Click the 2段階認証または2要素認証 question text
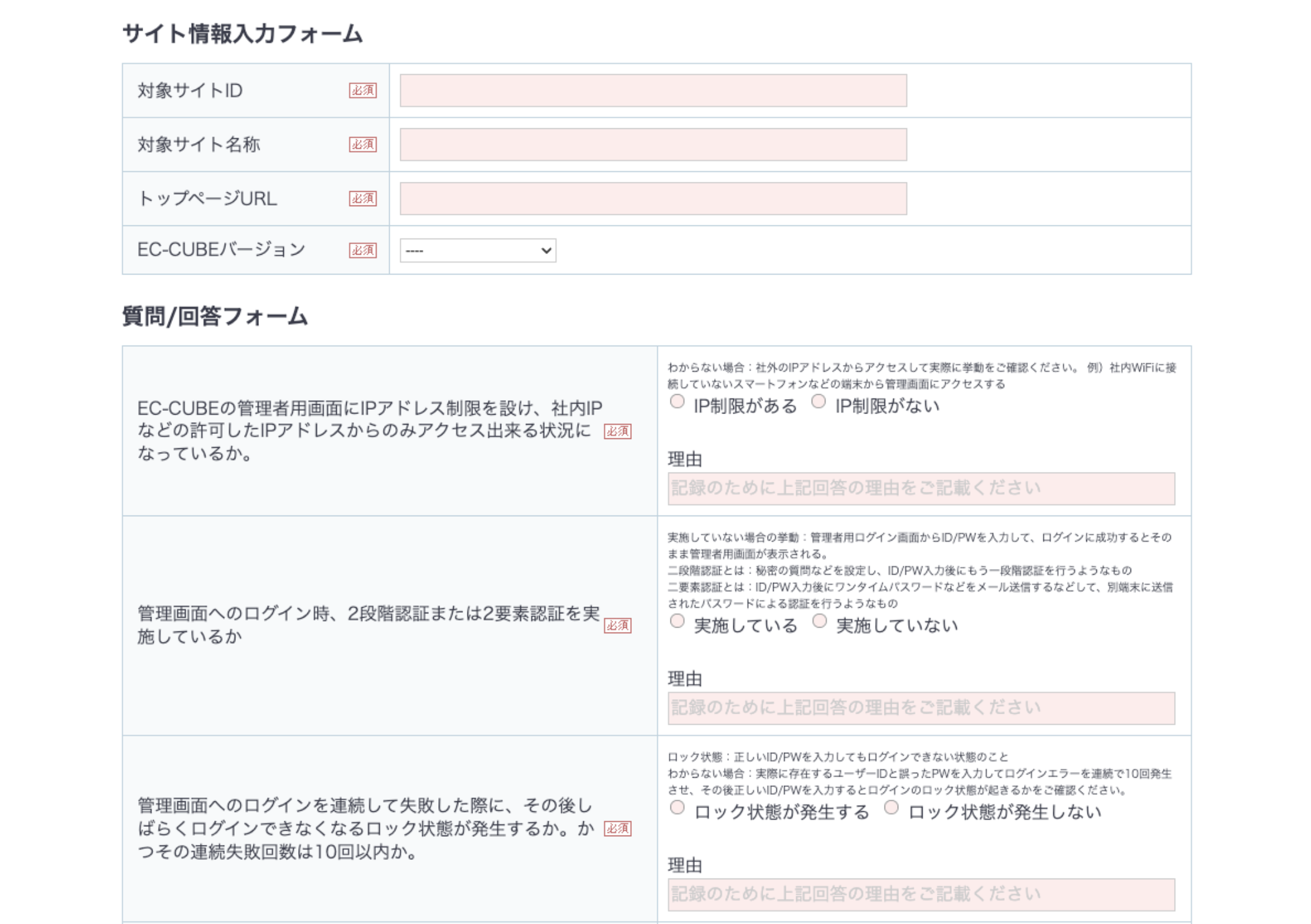This screenshot has width=1311, height=924. [x=369, y=625]
